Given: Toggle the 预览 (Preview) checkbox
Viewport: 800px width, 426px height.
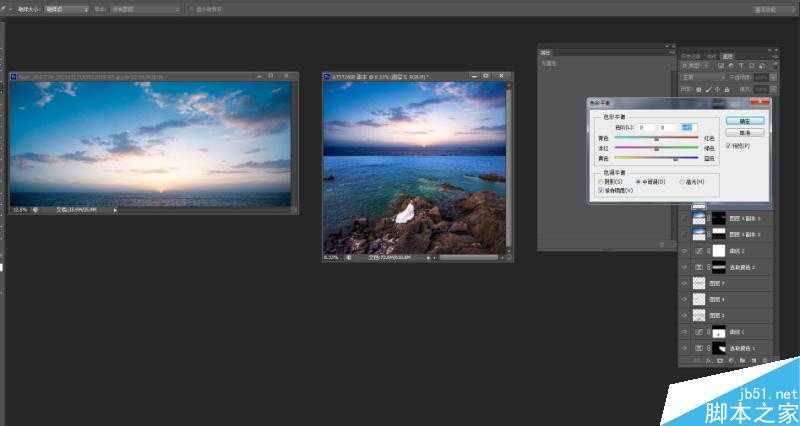Looking at the screenshot, I should click(x=728, y=146).
